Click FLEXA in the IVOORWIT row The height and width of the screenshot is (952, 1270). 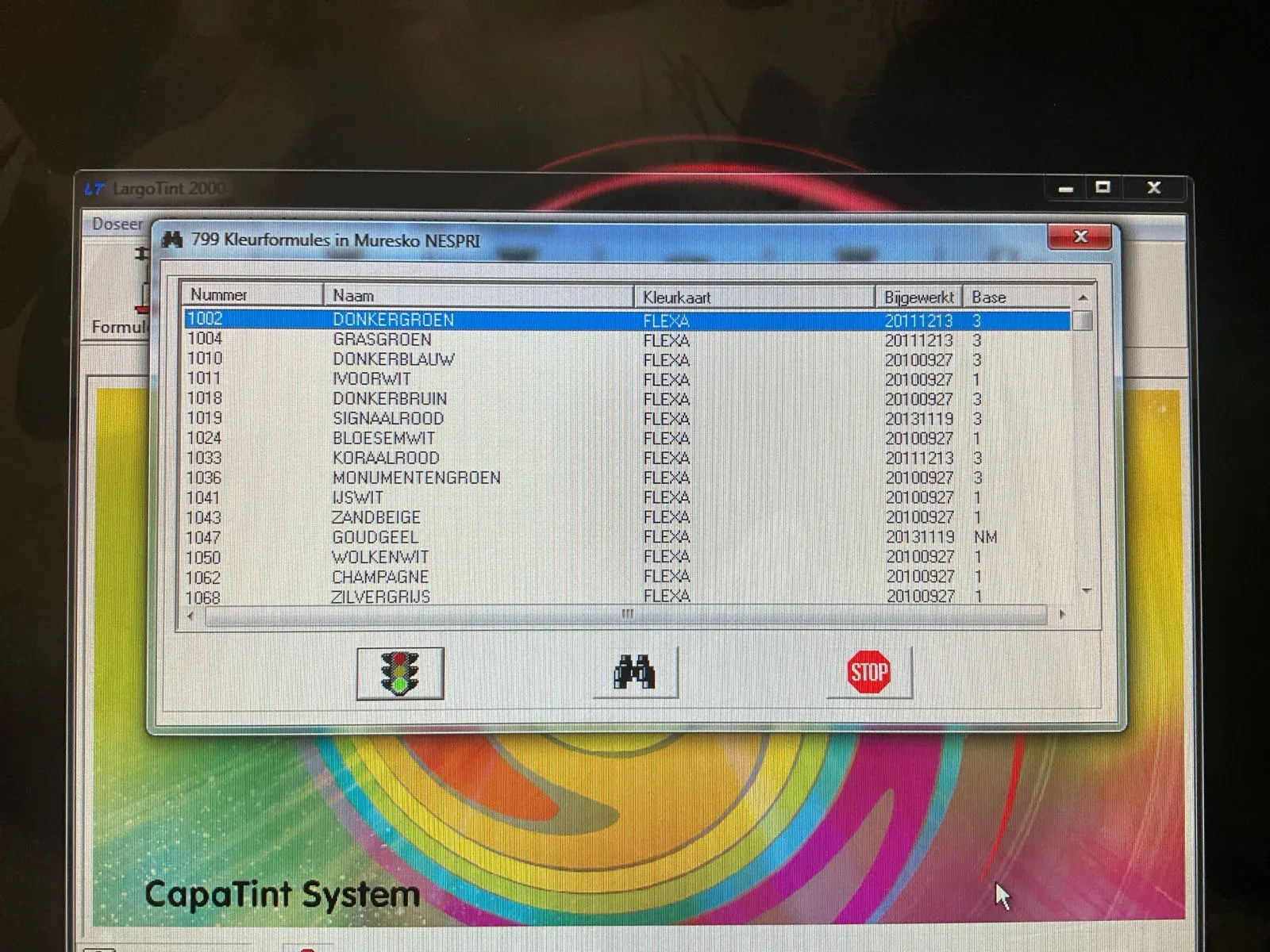[x=666, y=379]
